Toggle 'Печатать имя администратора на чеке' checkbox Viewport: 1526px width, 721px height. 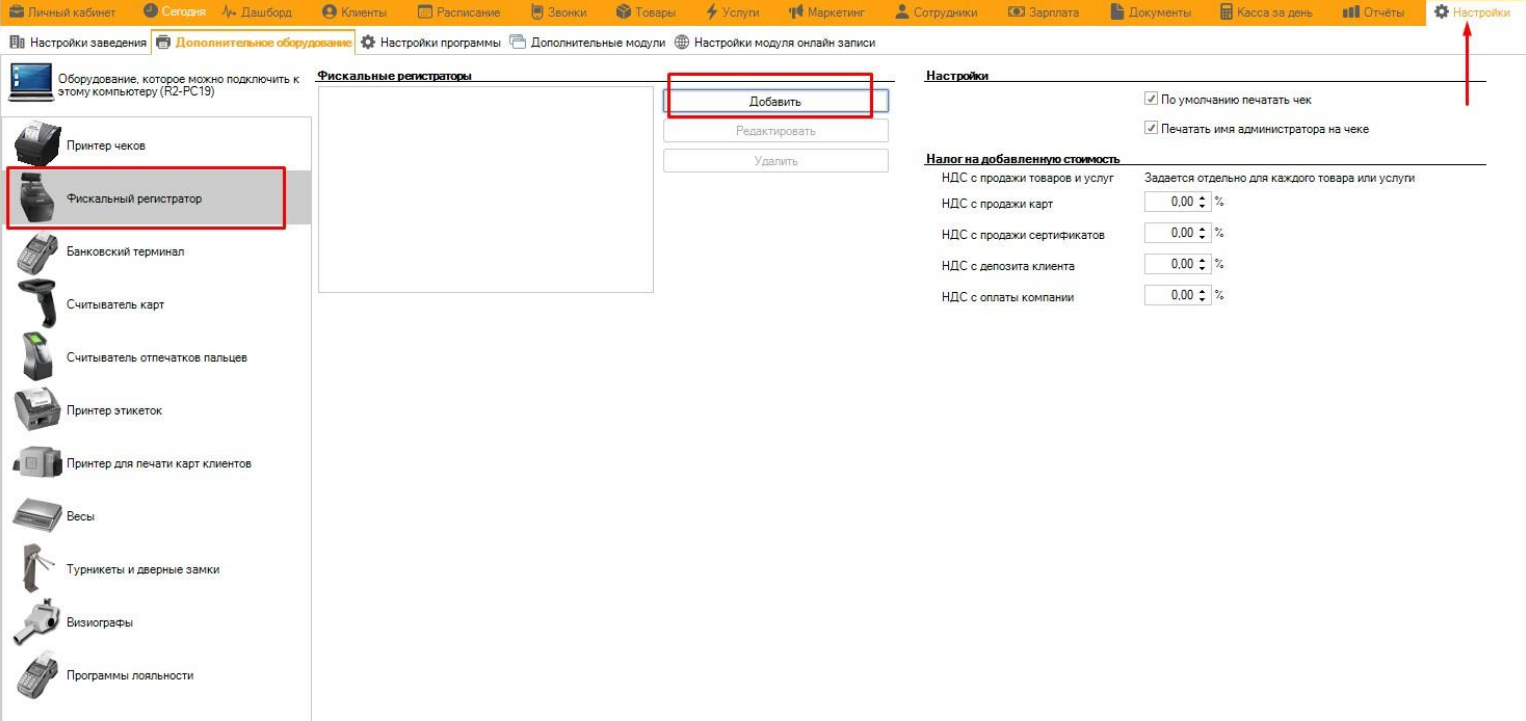pyautogui.click(x=1150, y=129)
